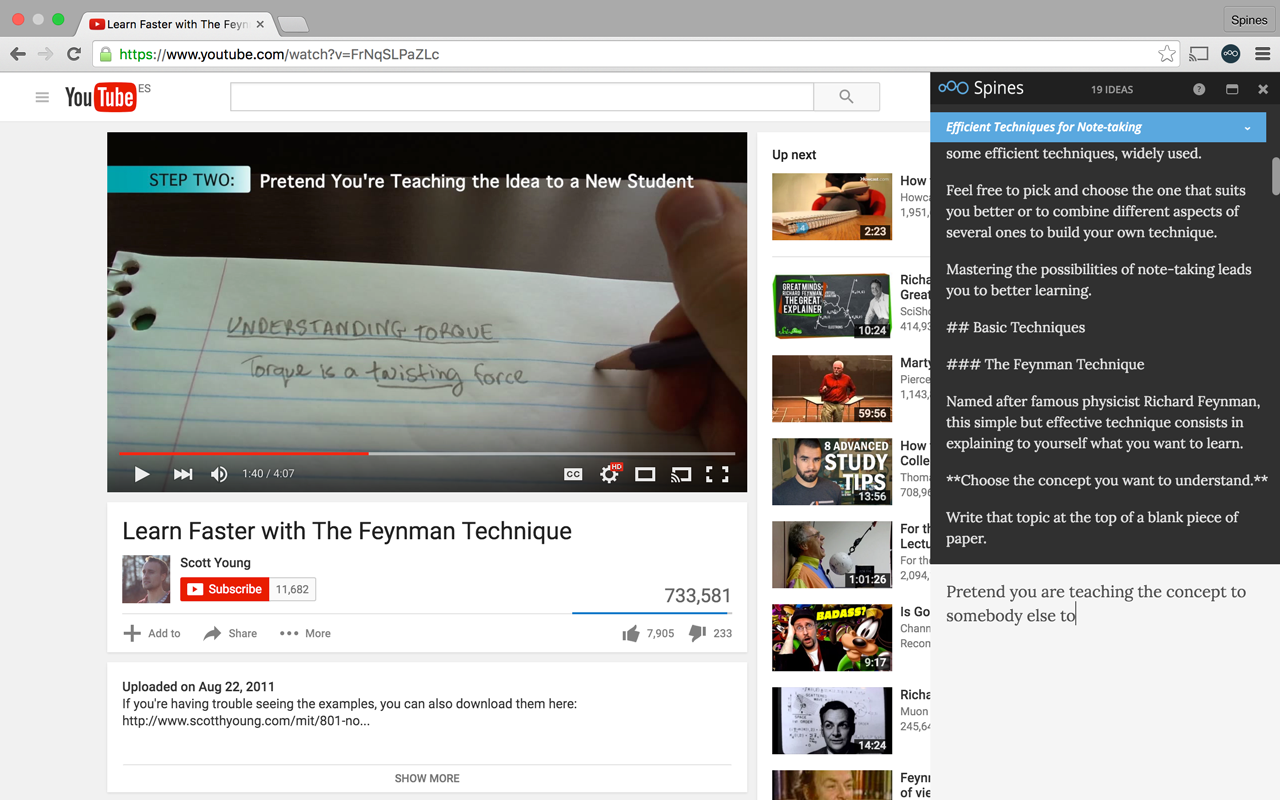This screenshot has height=800, width=1280.
Task: Click the '### The Feynman Technique' note line
Action: point(1045,365)
